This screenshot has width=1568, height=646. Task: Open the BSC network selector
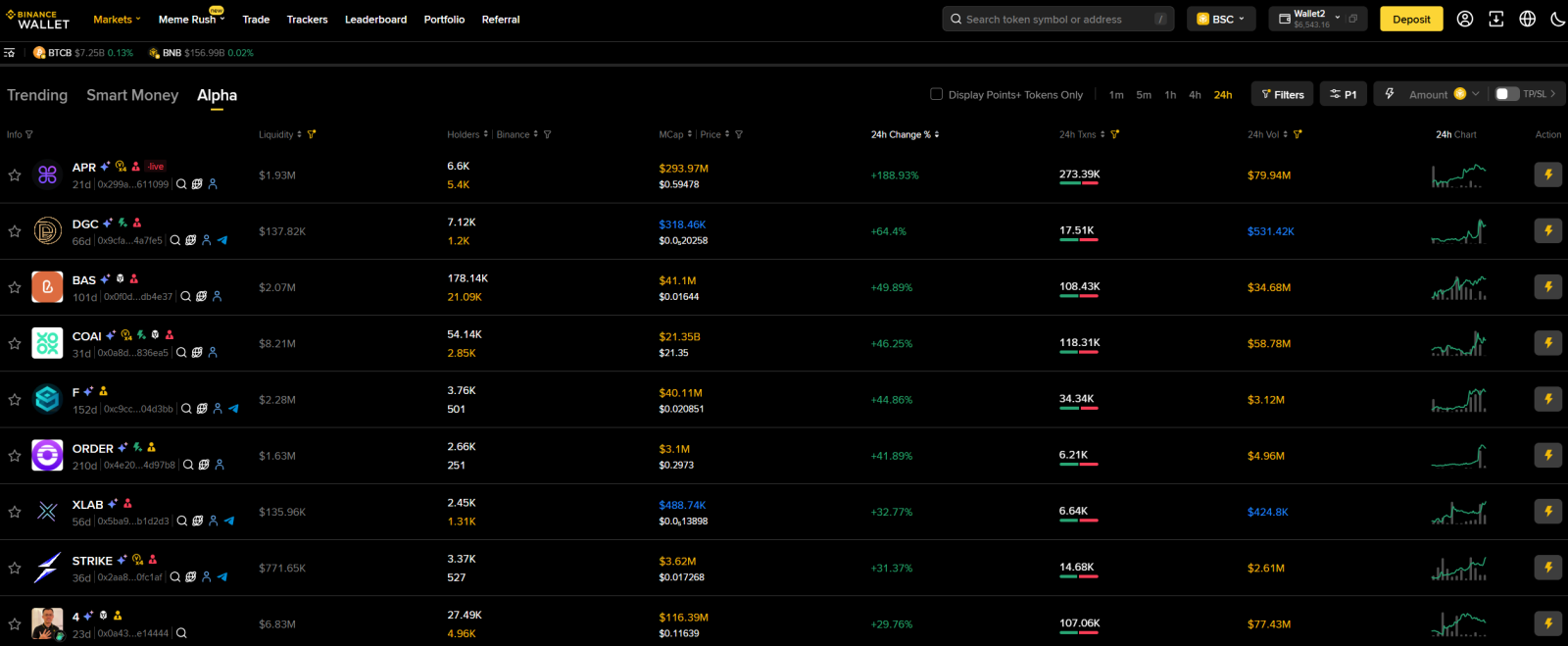pos(1221,19)
